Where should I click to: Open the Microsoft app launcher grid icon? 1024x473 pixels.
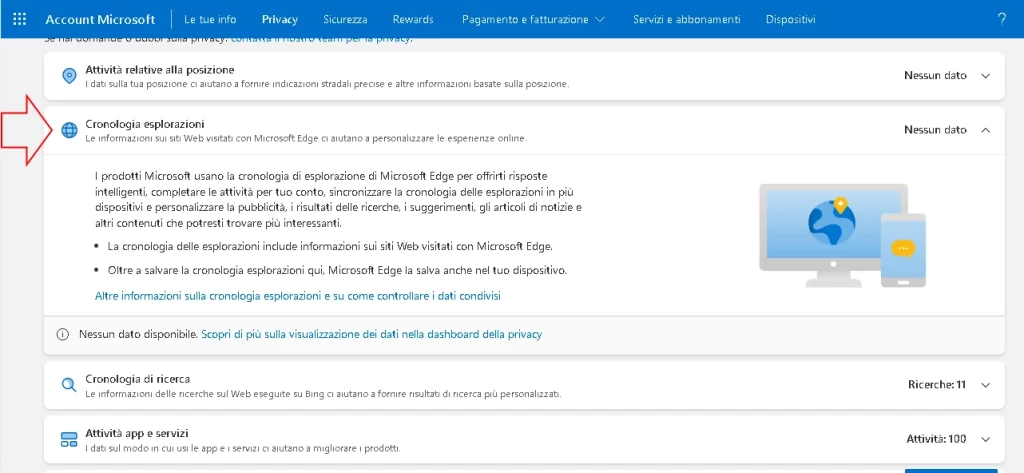tap(20, 19)
